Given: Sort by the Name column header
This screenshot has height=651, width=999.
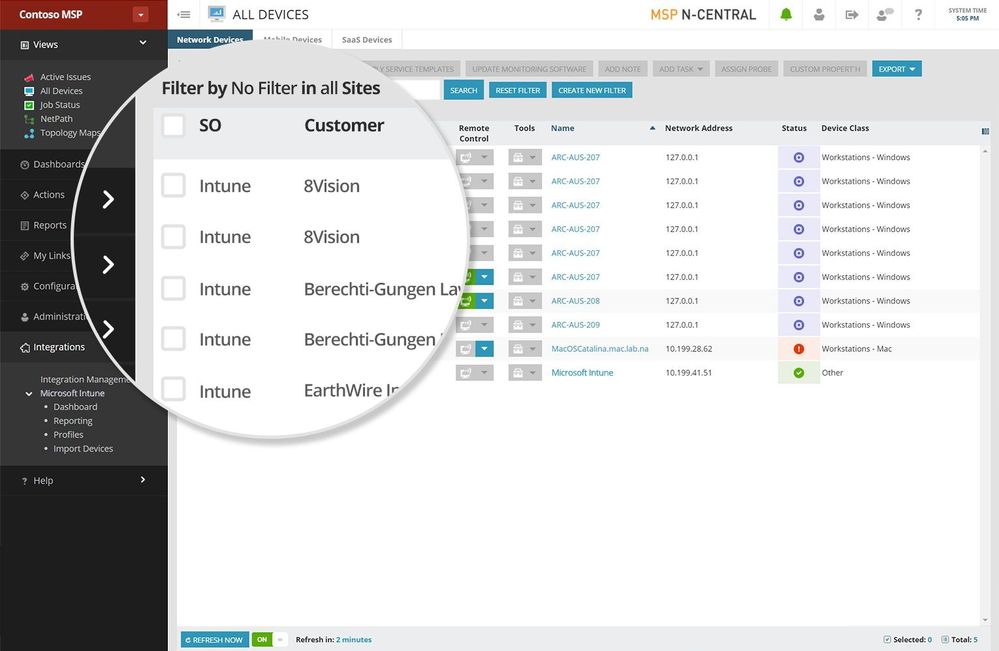Looking at the screenshot, I should coord(563,128).
